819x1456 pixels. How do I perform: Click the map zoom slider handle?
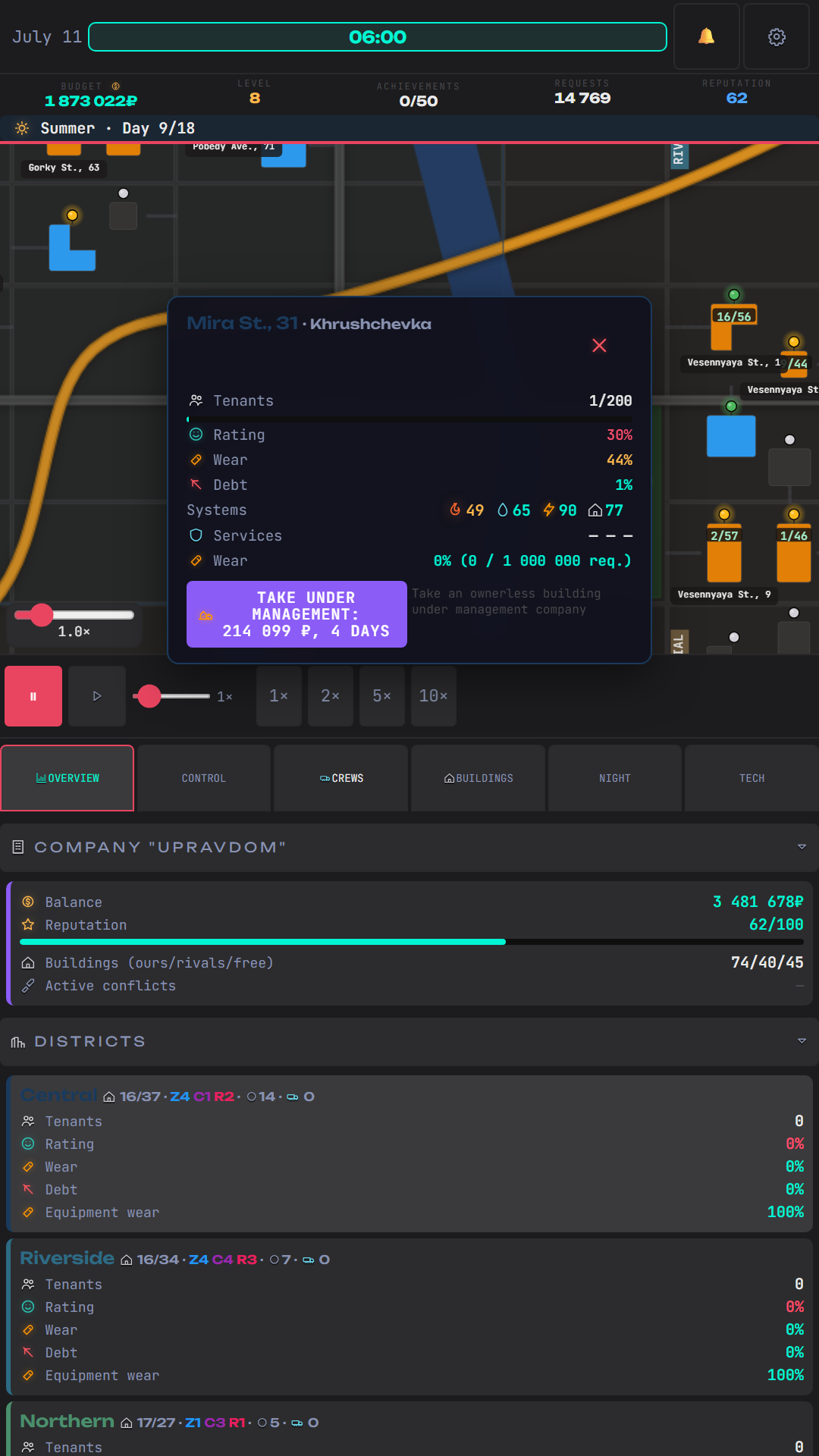(x=42, y=615)
